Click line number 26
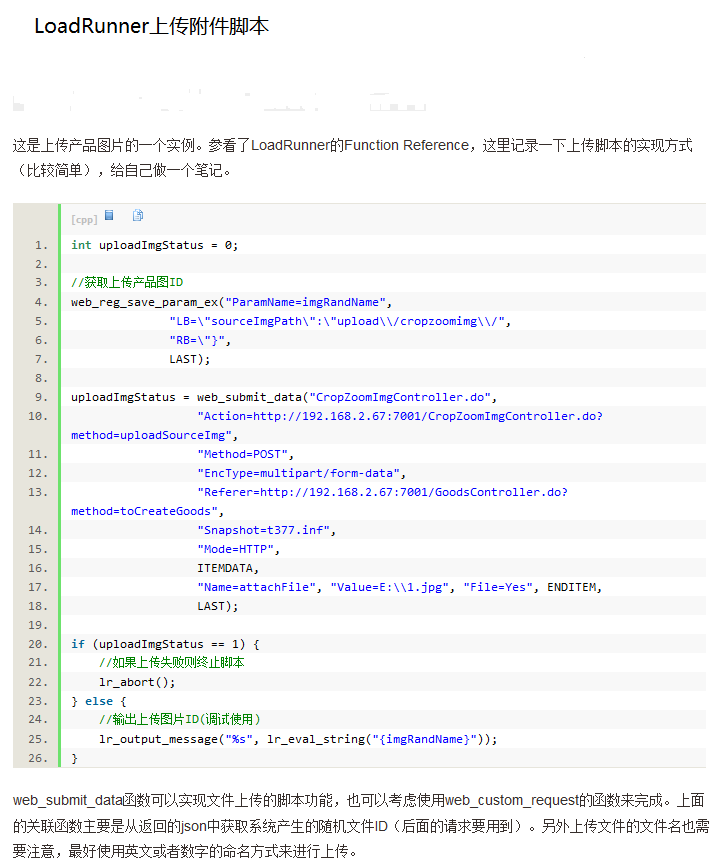 (x=38, y=758)
